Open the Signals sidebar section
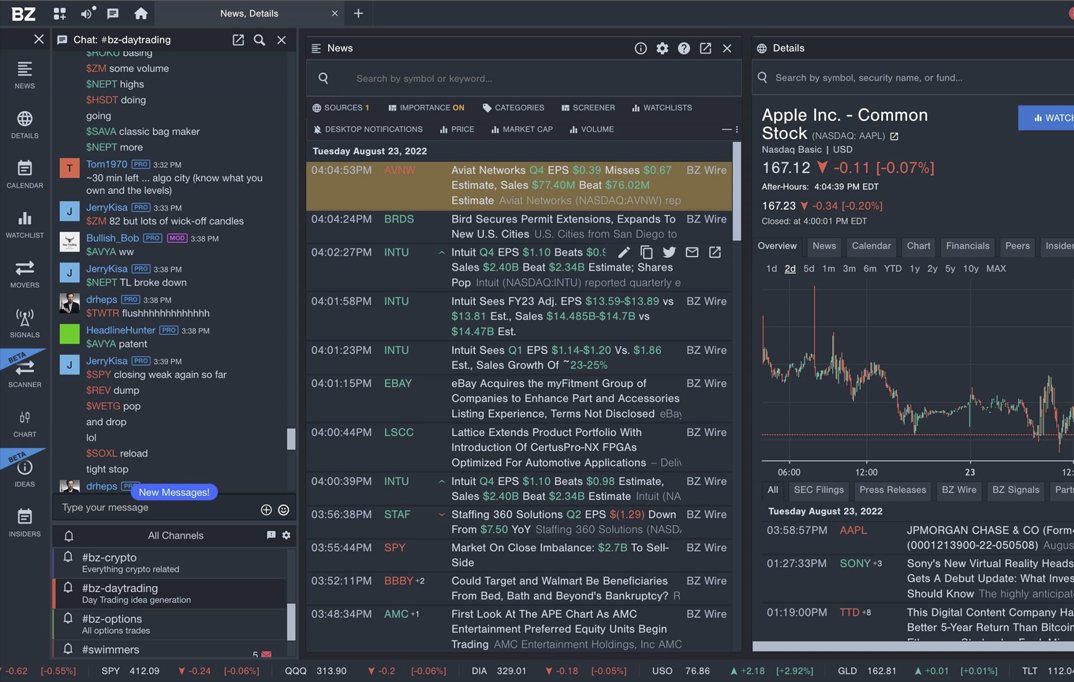1074x682 pixels. tap(25, 324)
